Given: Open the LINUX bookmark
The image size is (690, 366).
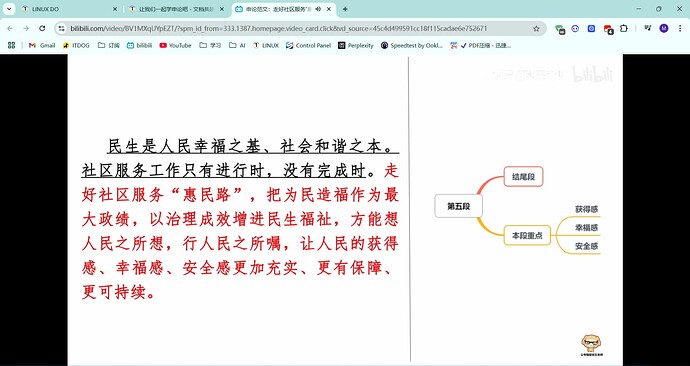Looking at the screenshot, I should coord(266,45).
